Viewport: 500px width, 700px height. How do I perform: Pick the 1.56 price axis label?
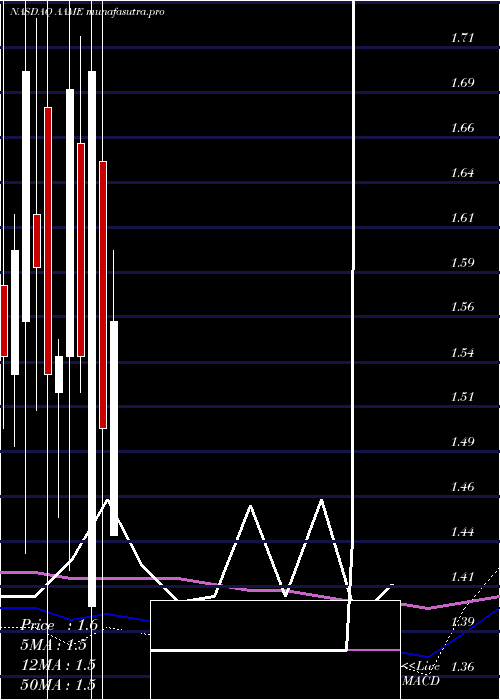[462, 308]
